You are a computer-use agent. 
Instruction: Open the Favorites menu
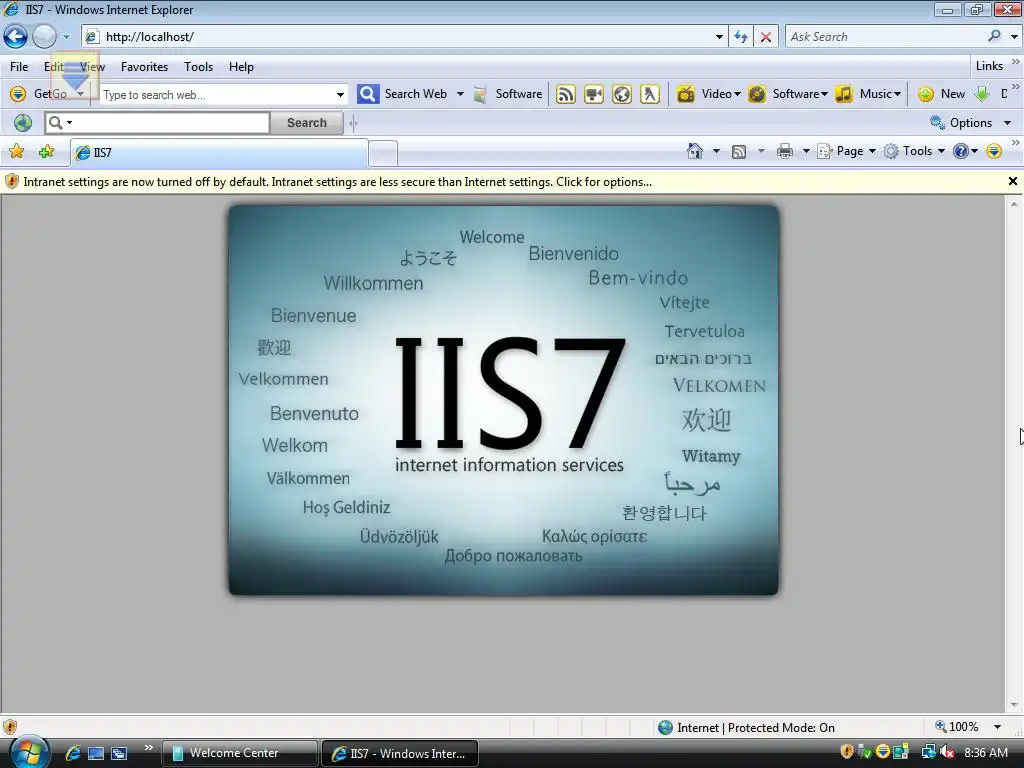coord(144,67)
